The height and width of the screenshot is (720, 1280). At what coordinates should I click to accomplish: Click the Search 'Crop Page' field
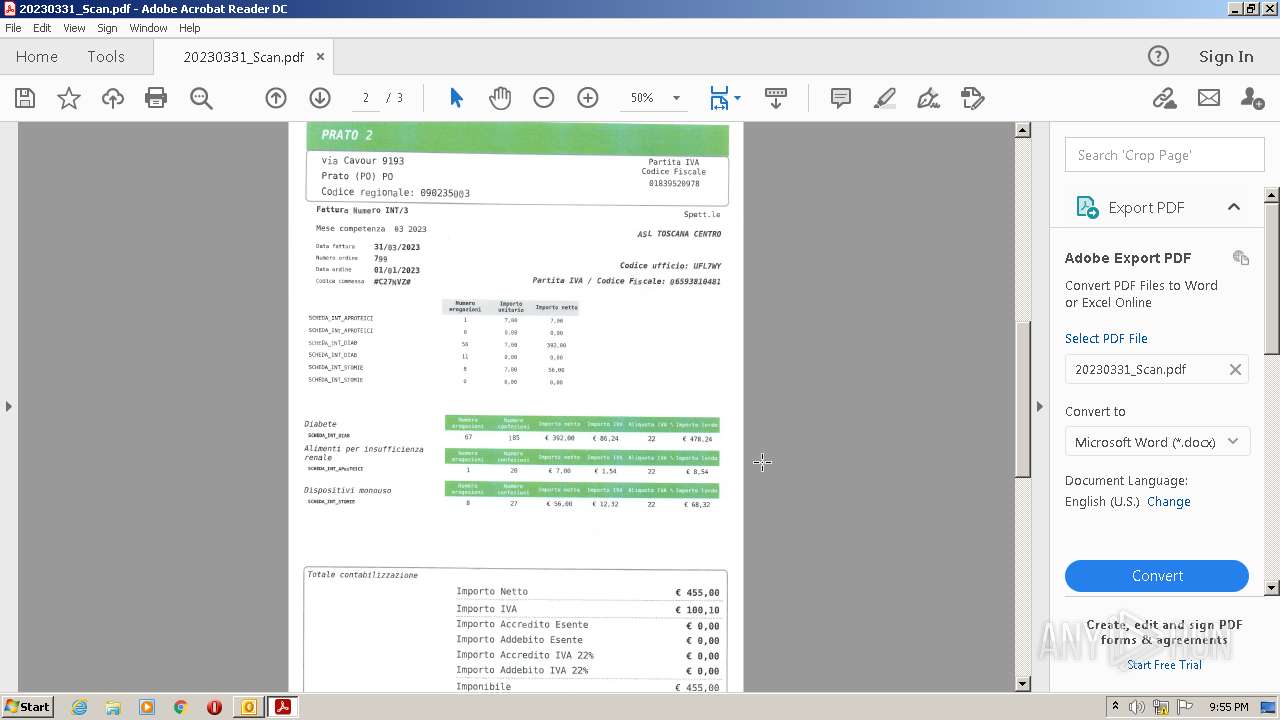click(1164, 155)
